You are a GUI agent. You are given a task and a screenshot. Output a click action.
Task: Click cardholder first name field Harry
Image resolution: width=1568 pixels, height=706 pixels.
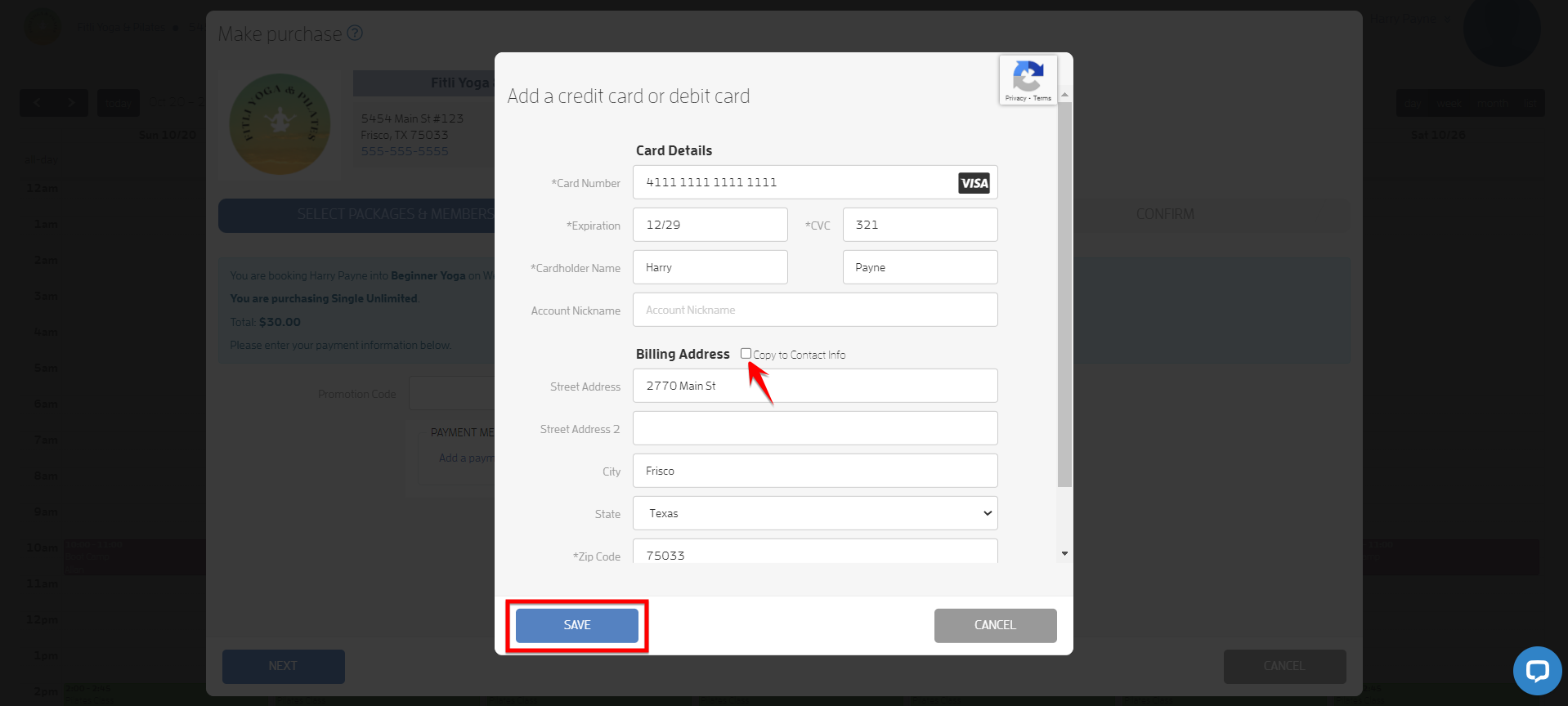click(x=710, y=267)
